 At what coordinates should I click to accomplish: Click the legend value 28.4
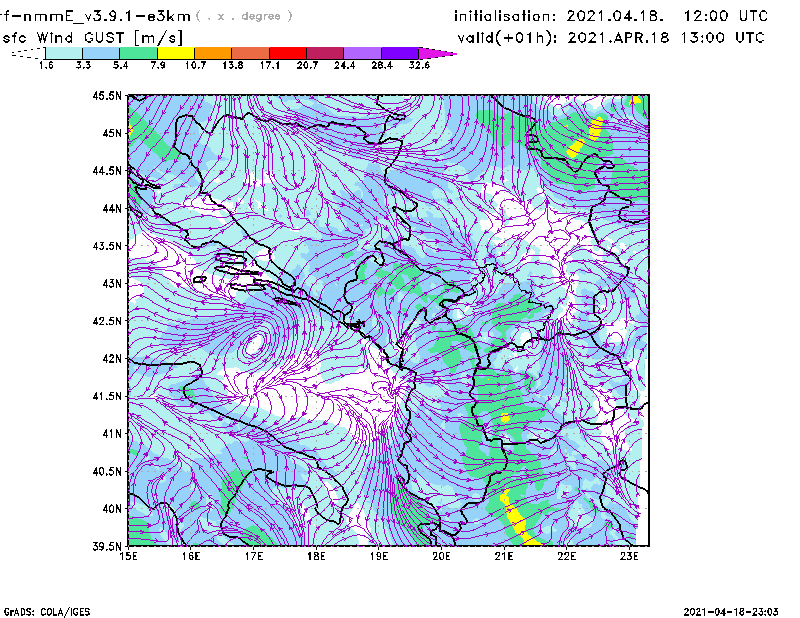tap(382, 65)
